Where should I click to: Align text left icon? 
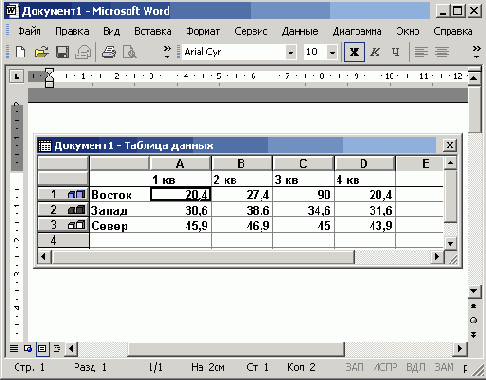point(421,52)
